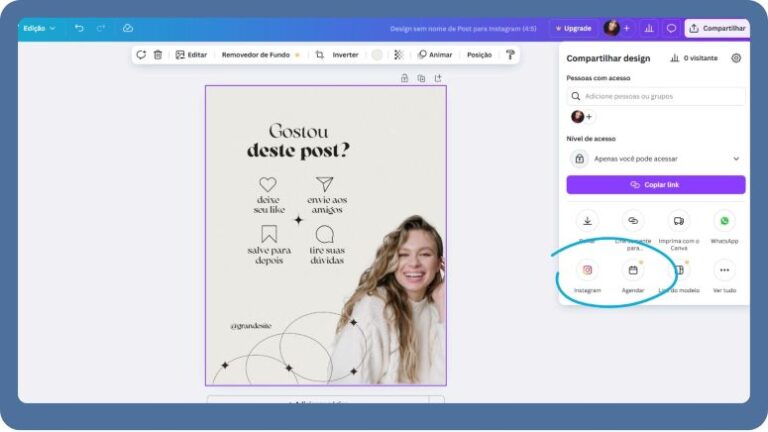Viewport: 768px width, 432px height.
Task: Lock the page with padlock icon
Action: (x=404, y=78)
